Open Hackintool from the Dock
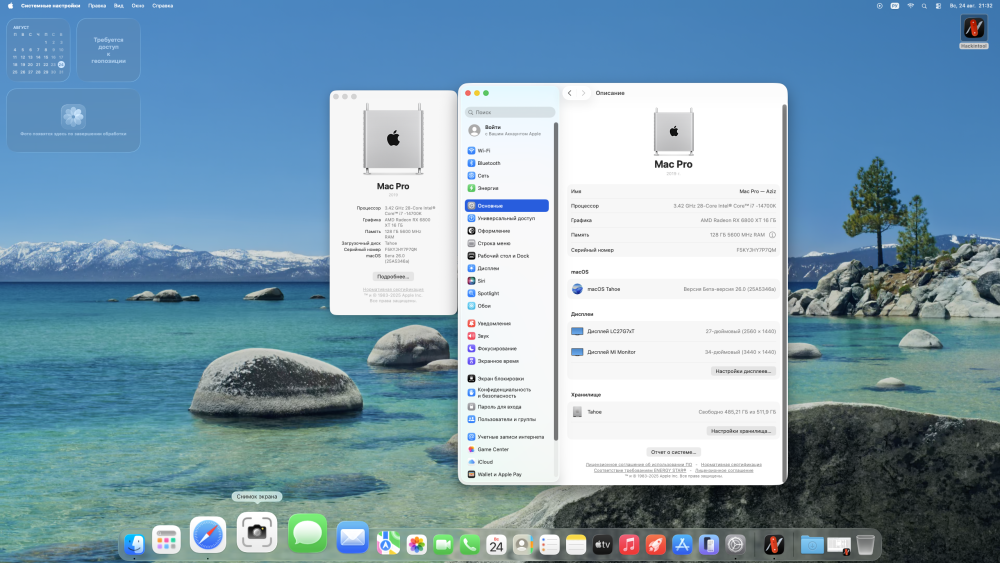The image size is (1000, 563). (774, 545)
